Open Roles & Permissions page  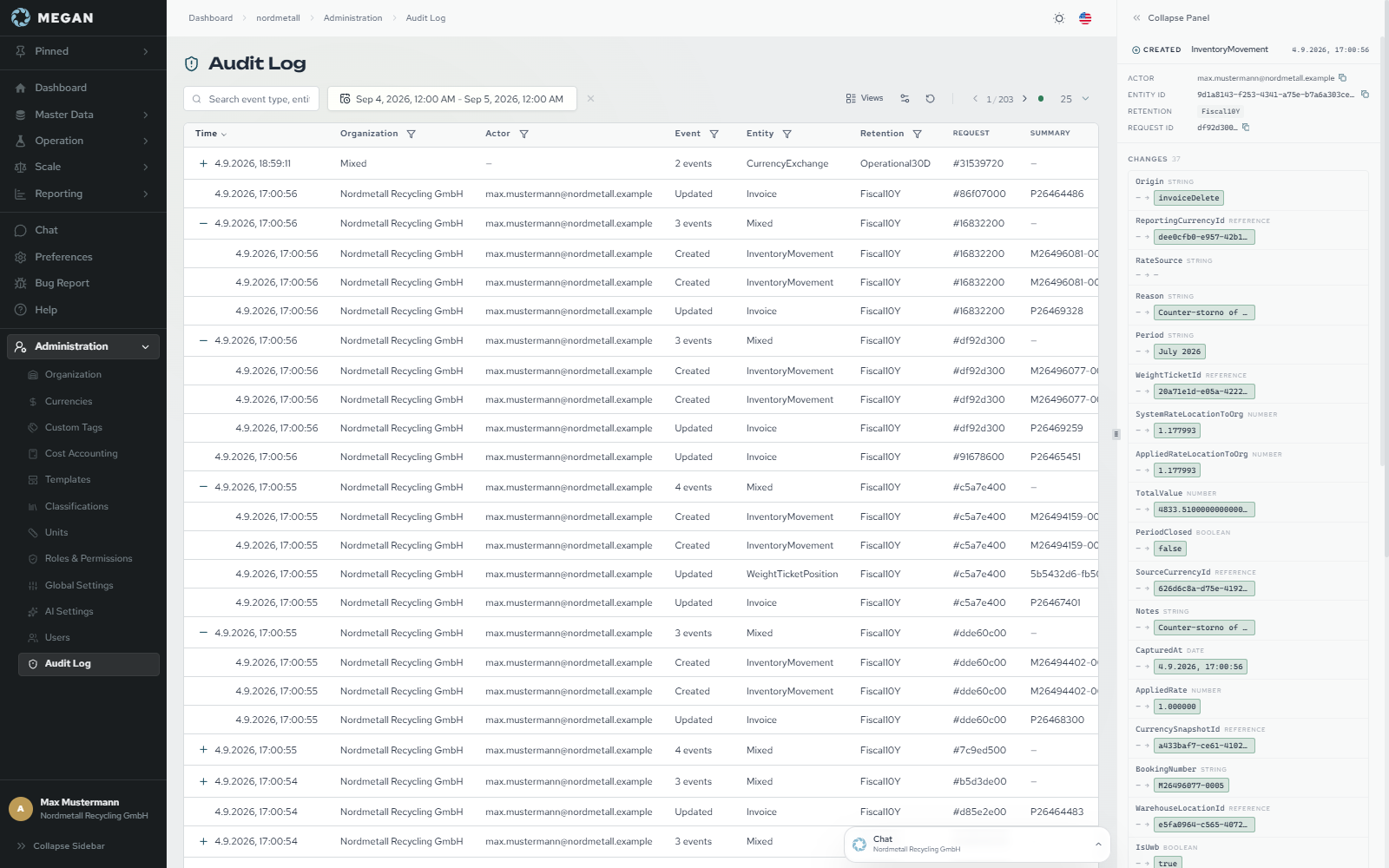[89, 558]
